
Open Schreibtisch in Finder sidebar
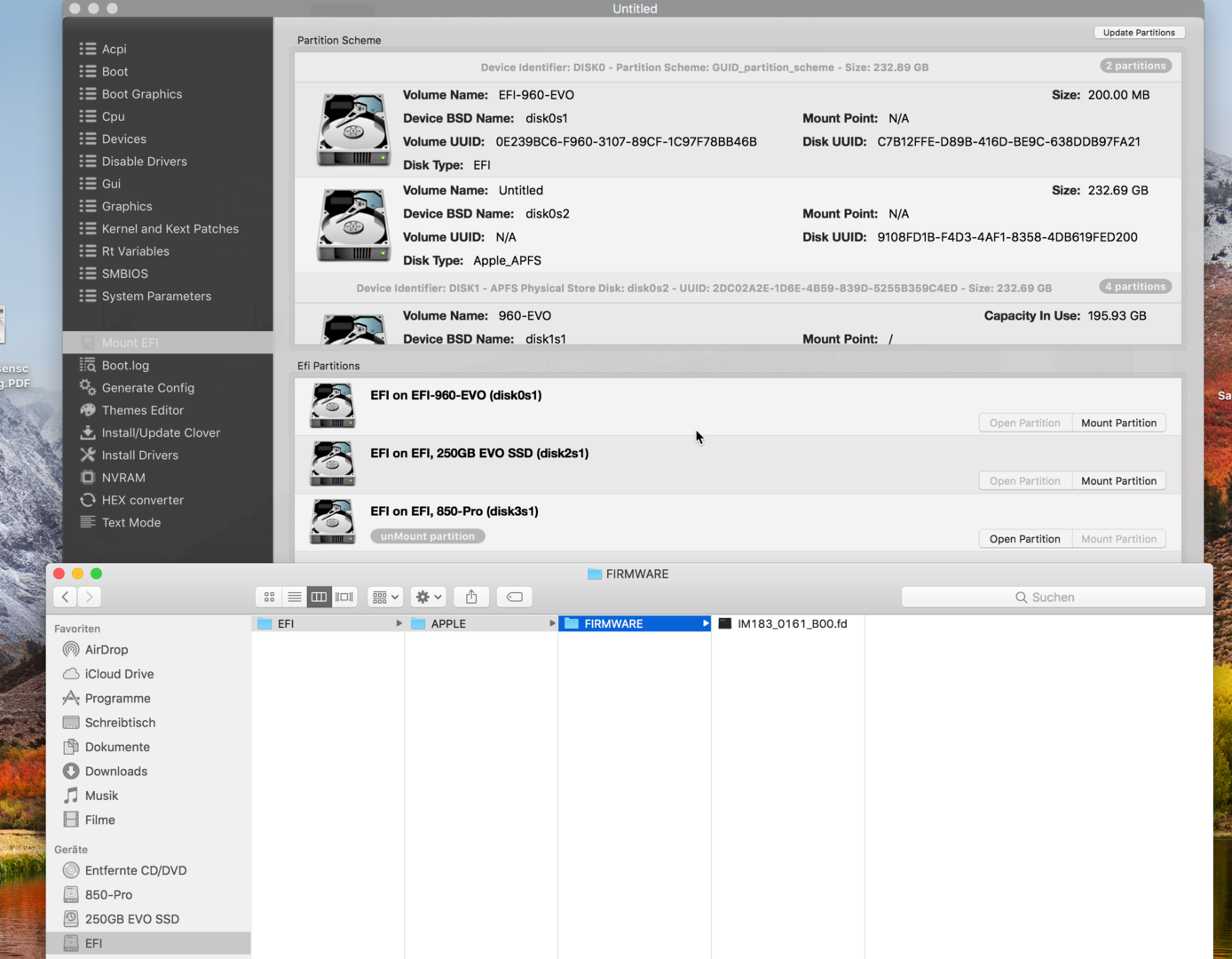tap(120, 723)
